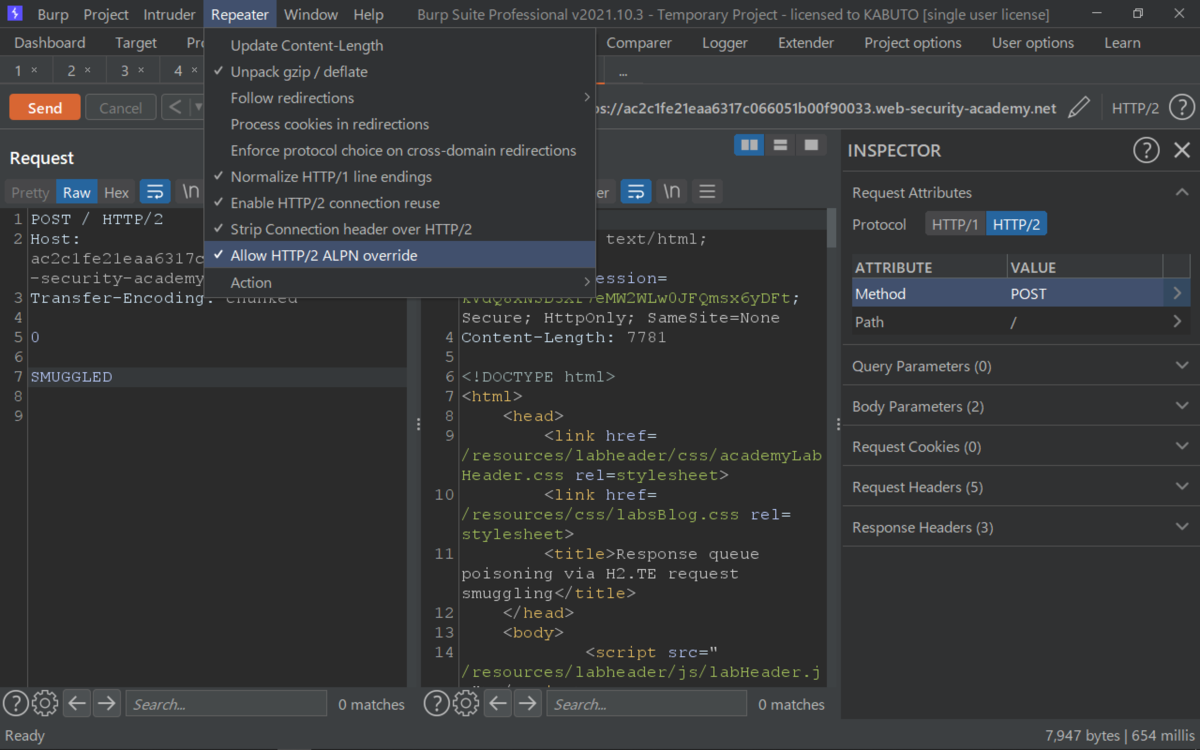Toggle Normalize HTTP/1 line endings
The height and width of the screenshot is (750, 1200).
400,176
